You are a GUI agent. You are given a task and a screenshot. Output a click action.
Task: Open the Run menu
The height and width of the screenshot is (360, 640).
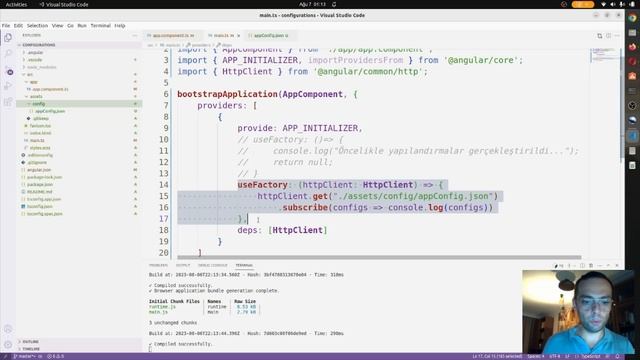coord(82,26)
